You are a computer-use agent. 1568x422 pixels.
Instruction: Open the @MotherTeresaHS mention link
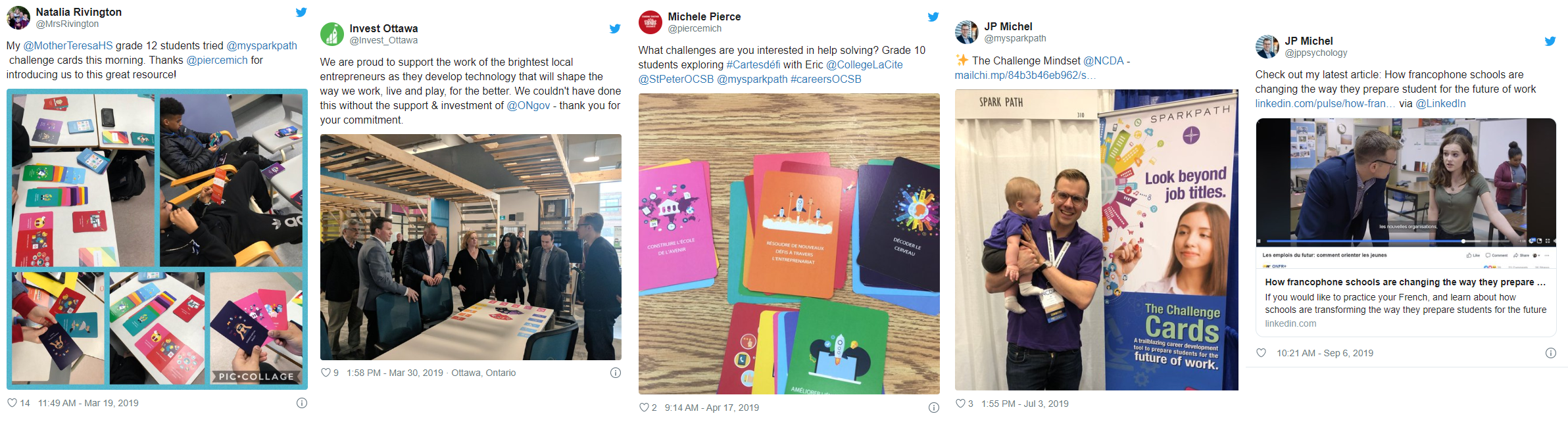(68, 46)
